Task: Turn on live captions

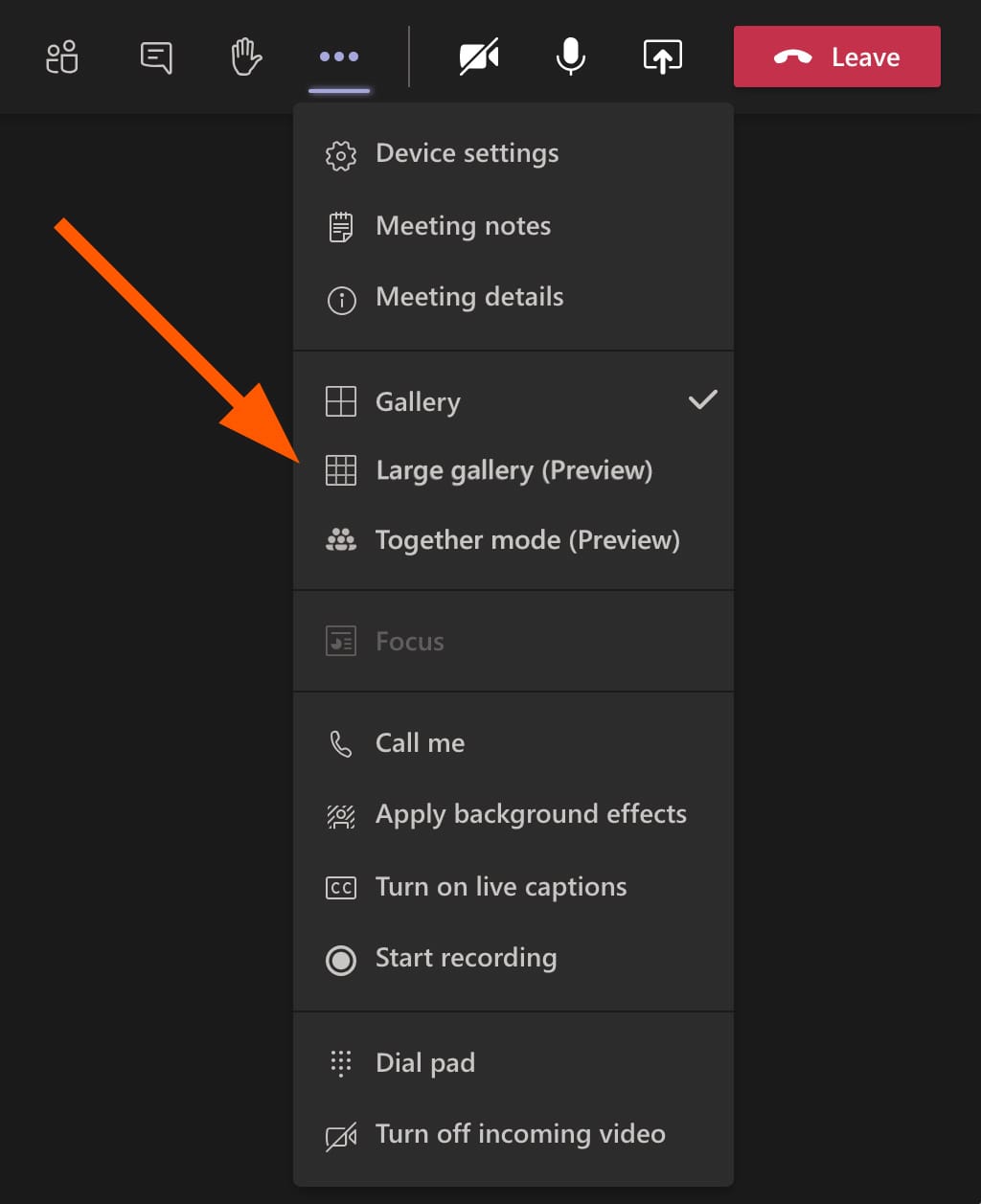Action: 500,886
